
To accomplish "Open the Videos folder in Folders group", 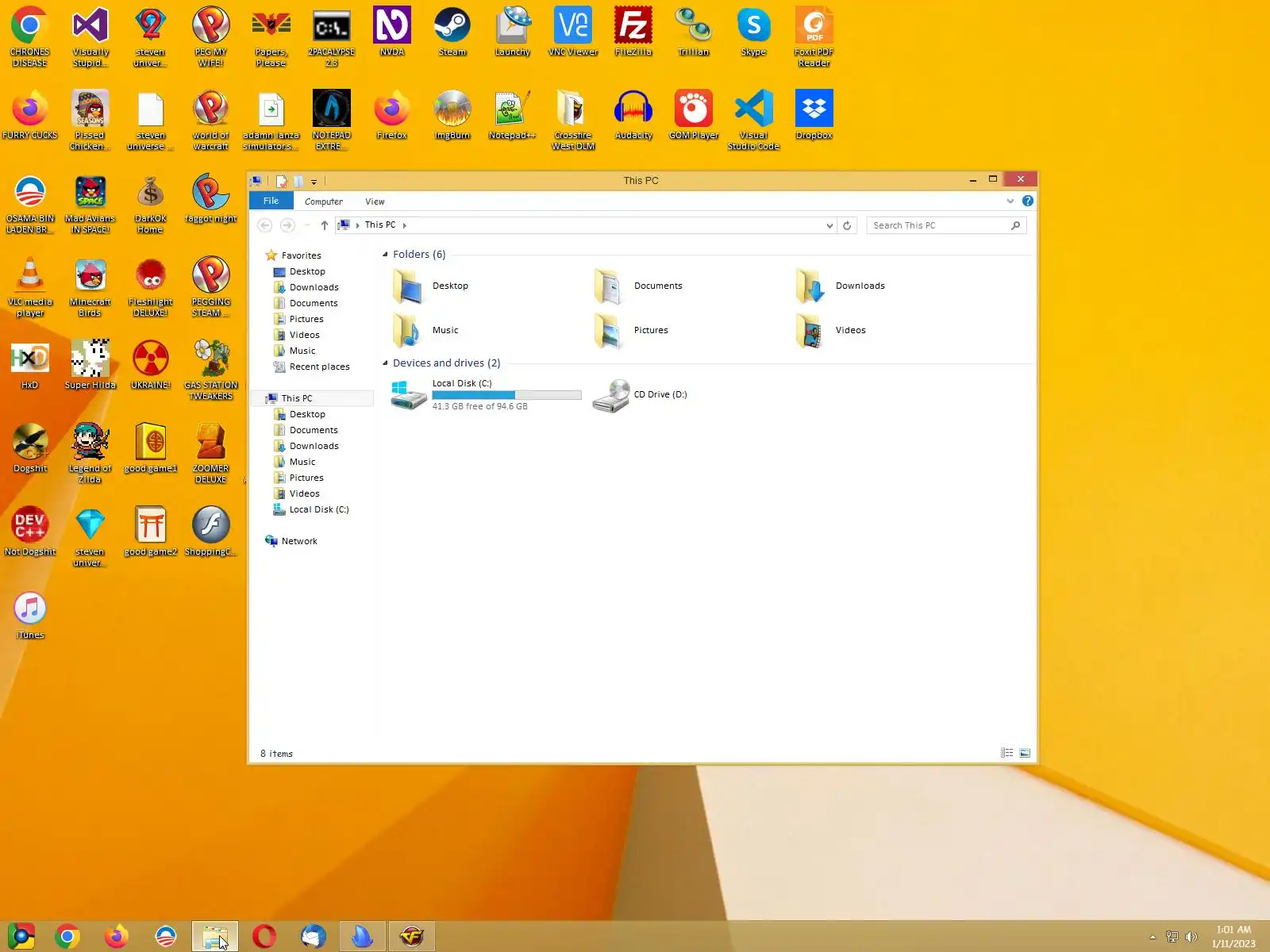I will pos(831,330).
